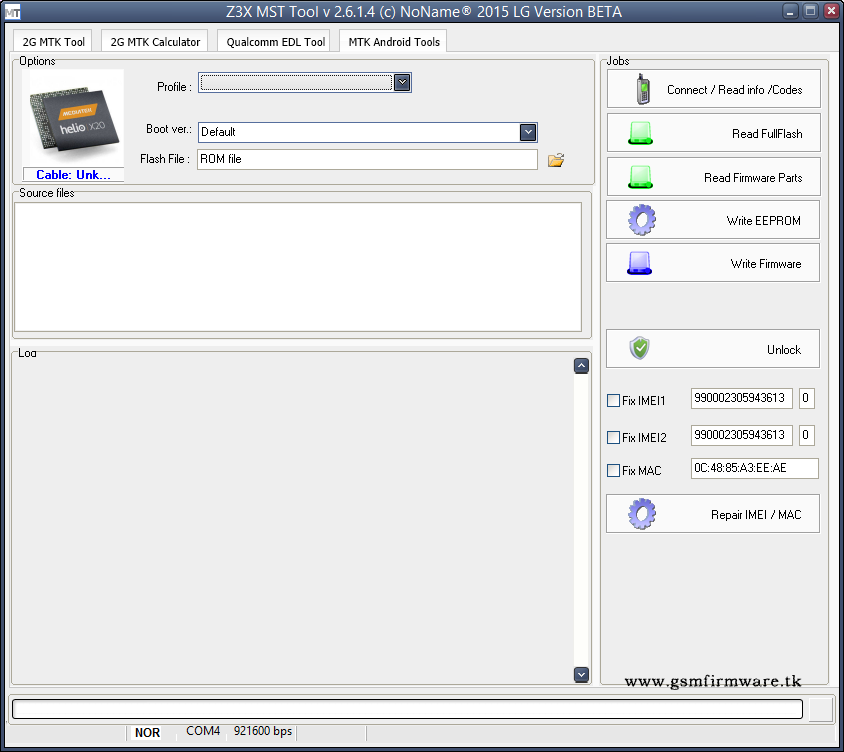Click the blue icon beside Write Firmware
This screenshot has width=844, height=752.
639,263
